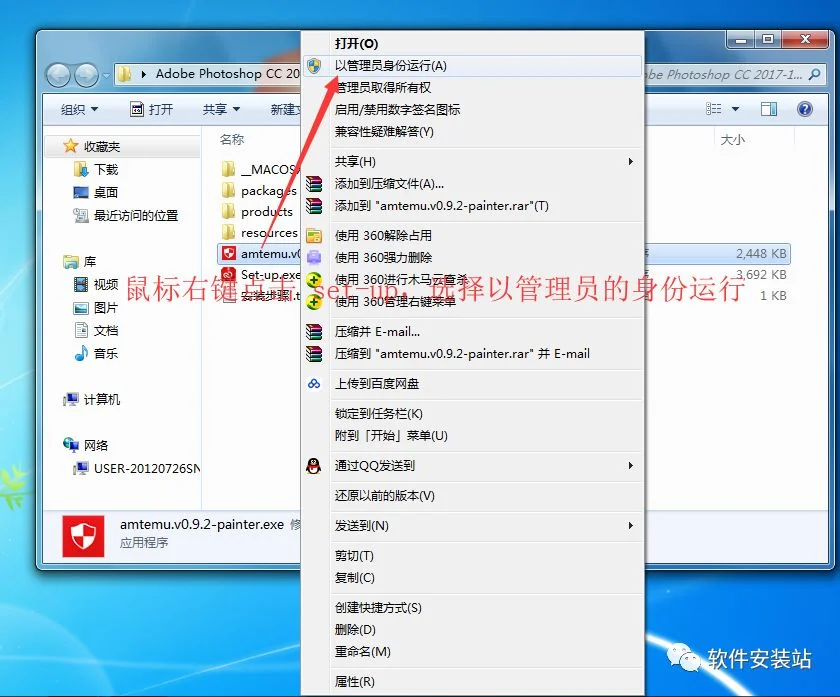
Task: Click the Explorer back arrow button
Action: click(x=58, y=75)
